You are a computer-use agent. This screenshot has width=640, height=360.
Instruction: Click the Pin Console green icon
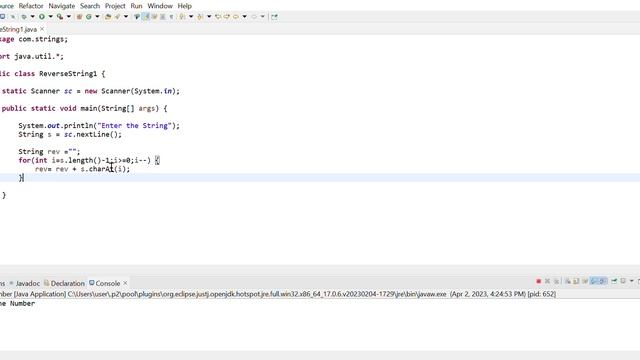(x=614, y=281)
